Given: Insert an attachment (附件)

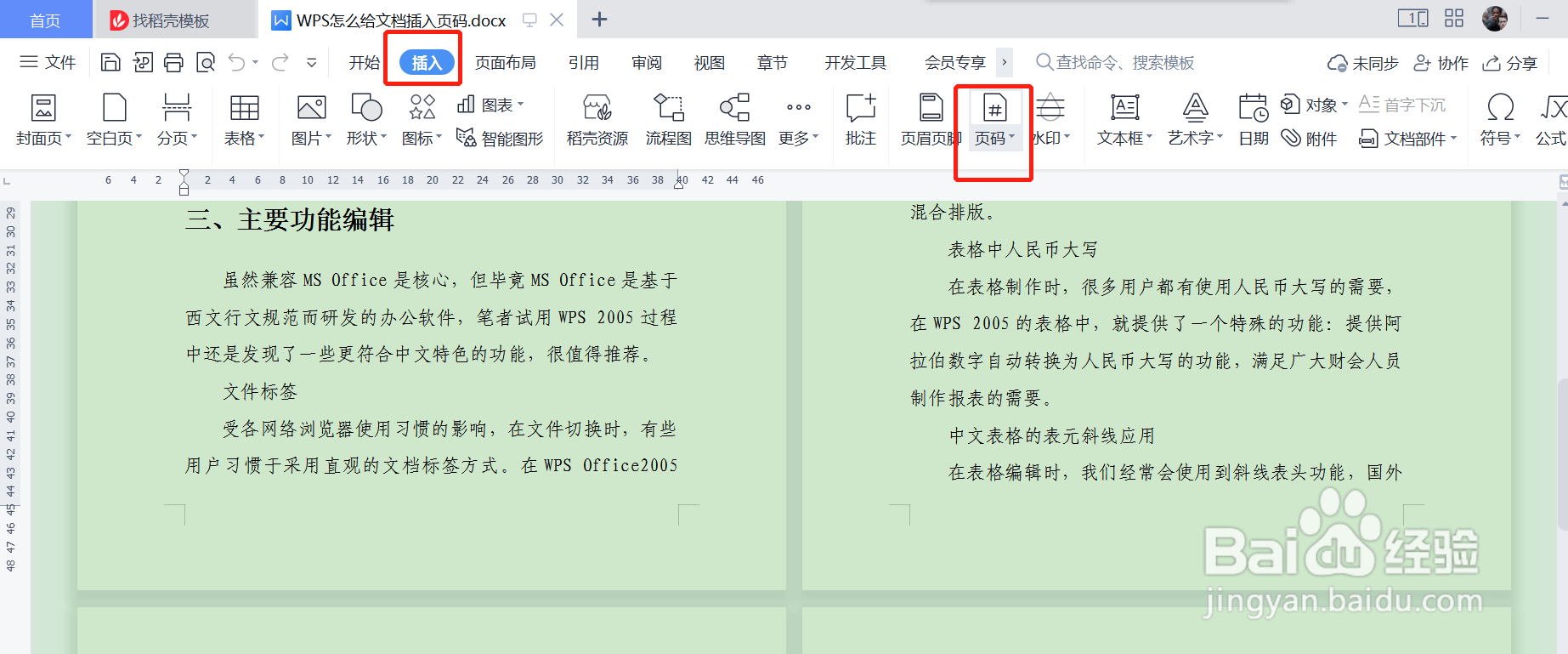Looking at the screenshot, I should [1309, 138].
